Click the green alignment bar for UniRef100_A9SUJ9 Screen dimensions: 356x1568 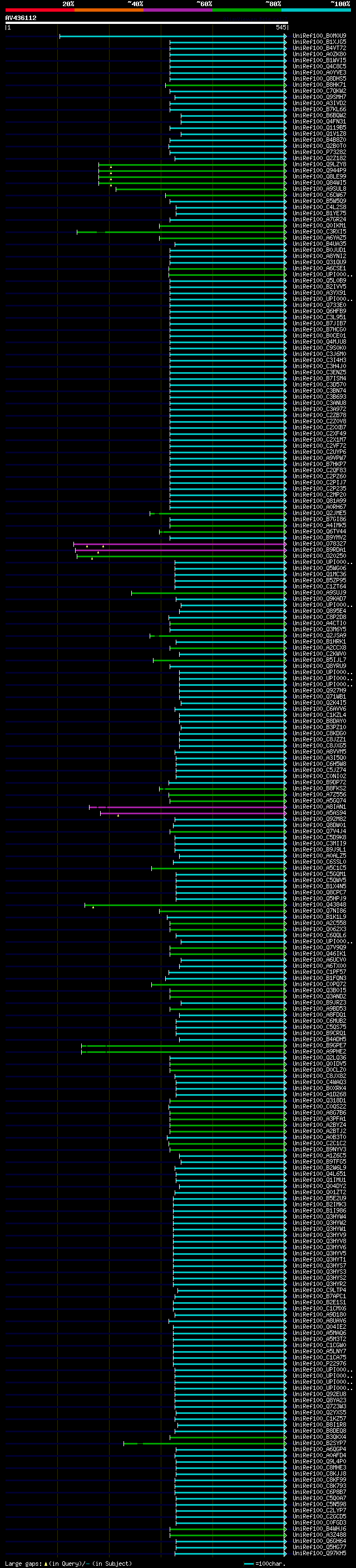[209, 593]
